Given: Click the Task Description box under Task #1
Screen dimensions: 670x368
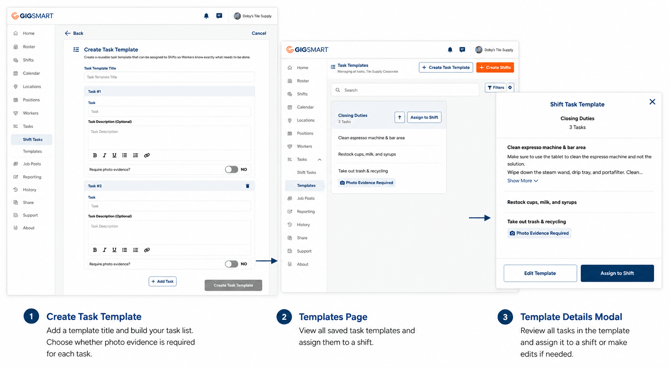Looking at the screenshot, I should [x=169, y=137].
